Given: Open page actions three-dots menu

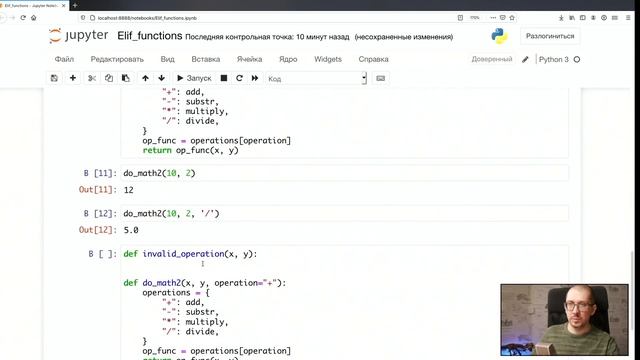Looking at the screenshot, I should [x=493, y=18].
